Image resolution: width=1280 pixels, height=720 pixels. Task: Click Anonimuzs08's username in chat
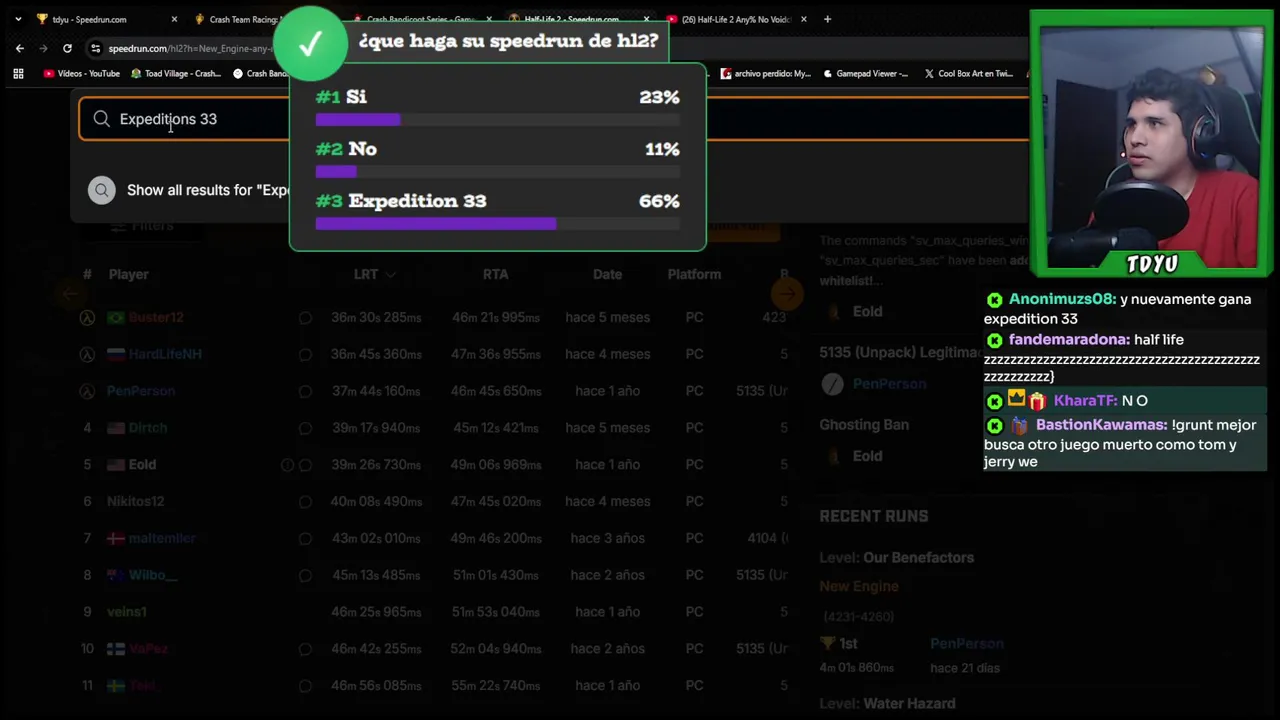[x=1061, y=299]
